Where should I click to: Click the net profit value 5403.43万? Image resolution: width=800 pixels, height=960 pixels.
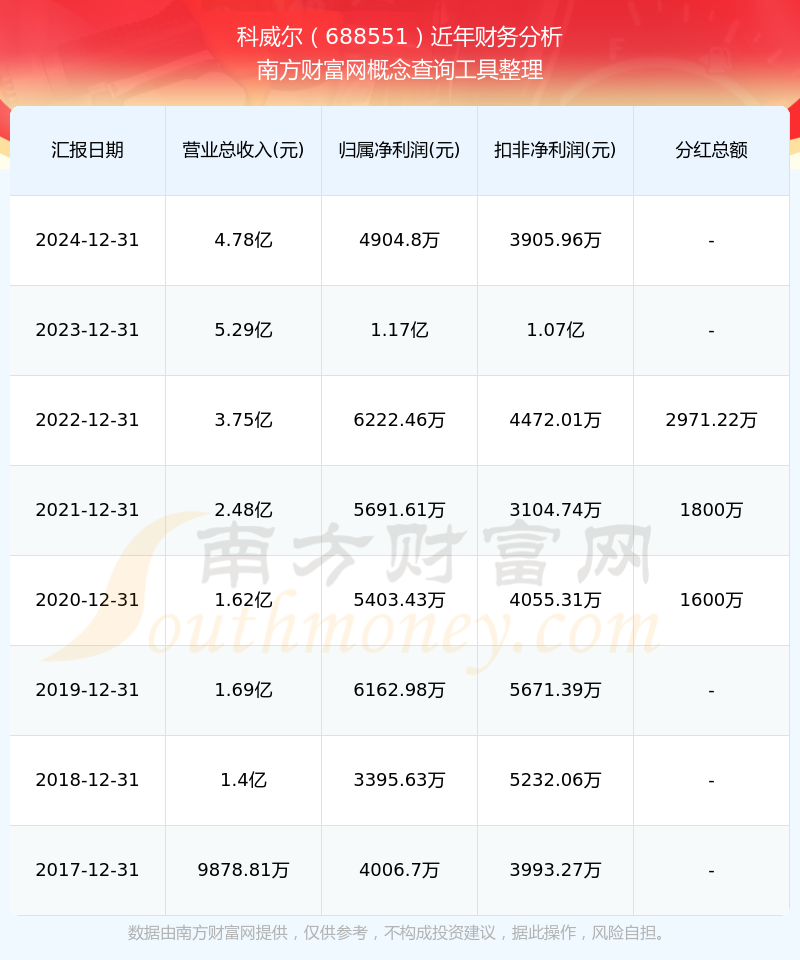pos(400,600)
